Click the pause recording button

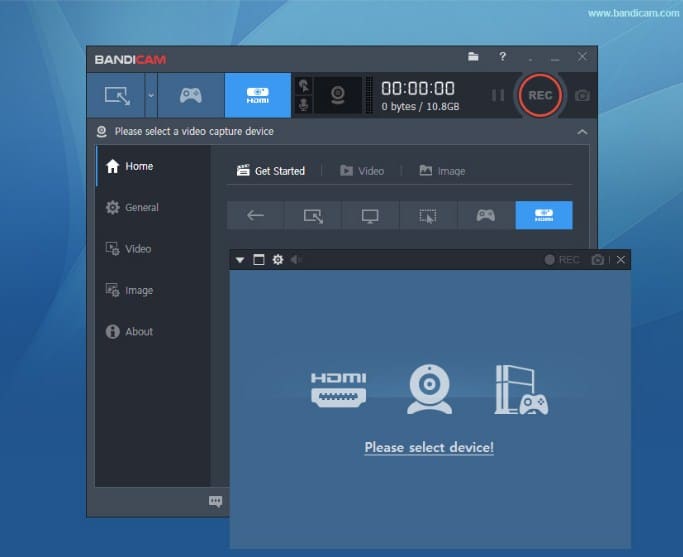click(x=497, y=95)
